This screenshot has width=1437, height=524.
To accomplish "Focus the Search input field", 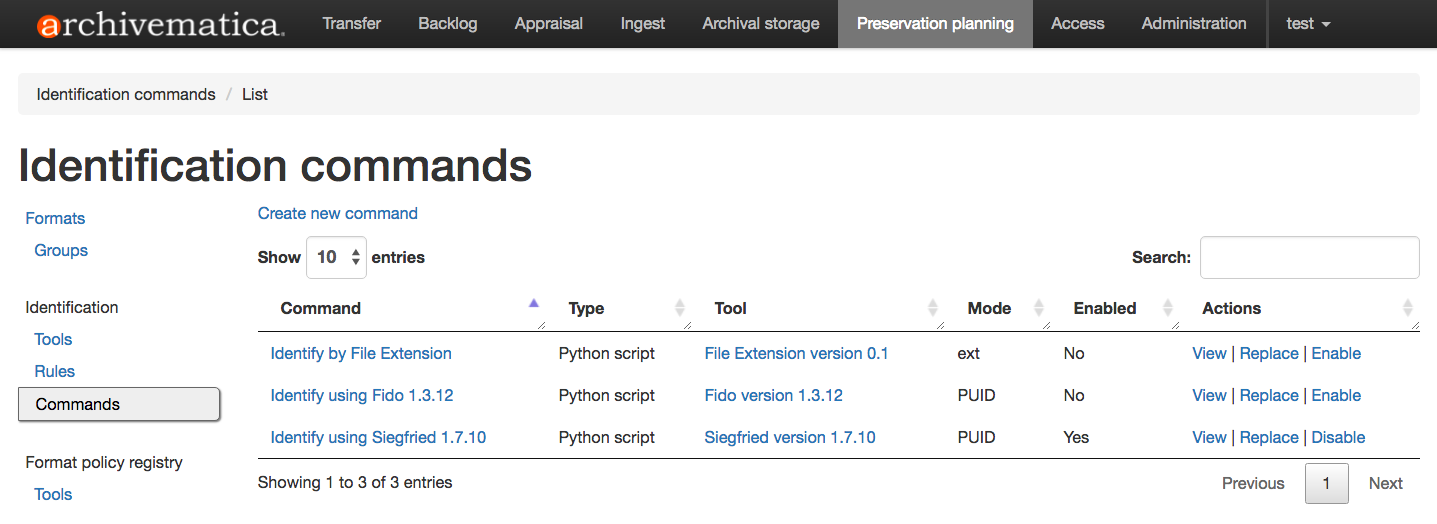I will [1309, 257].
